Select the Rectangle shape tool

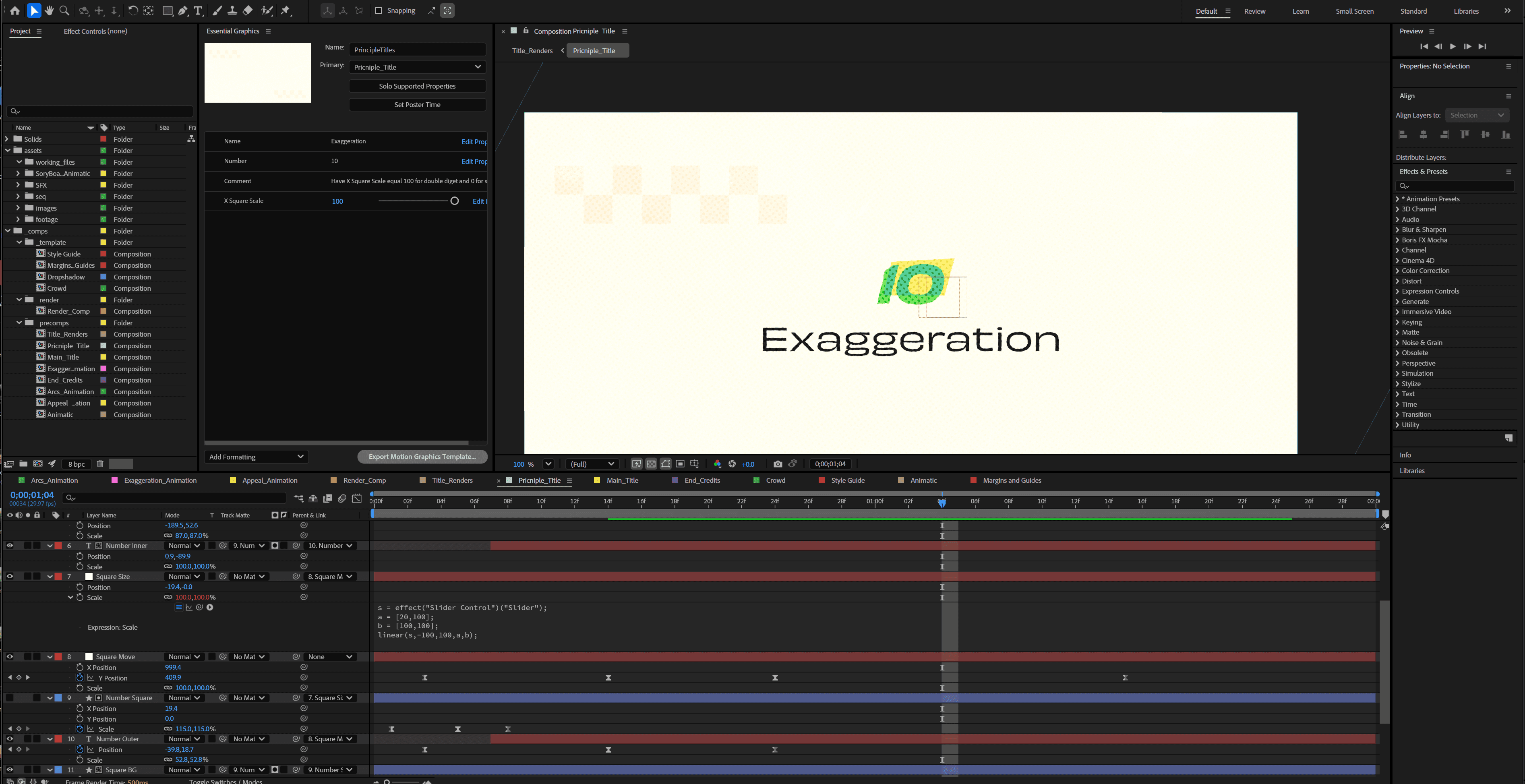(168, 10)
